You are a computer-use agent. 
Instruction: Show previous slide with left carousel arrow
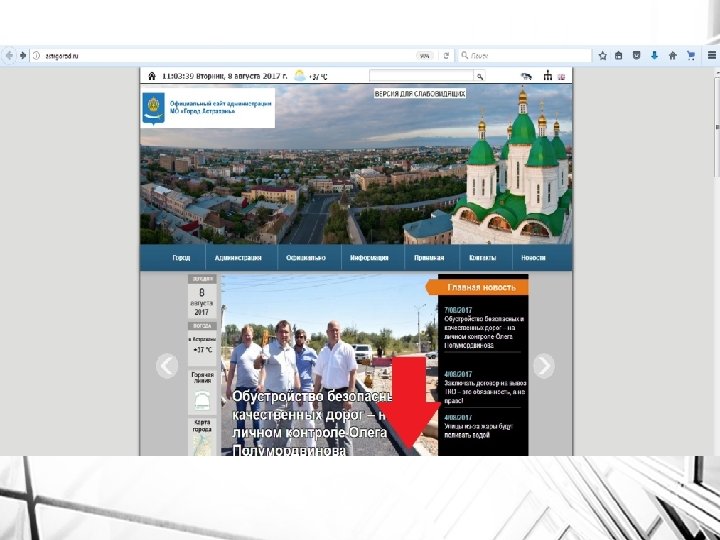click(x=167, y=366)
